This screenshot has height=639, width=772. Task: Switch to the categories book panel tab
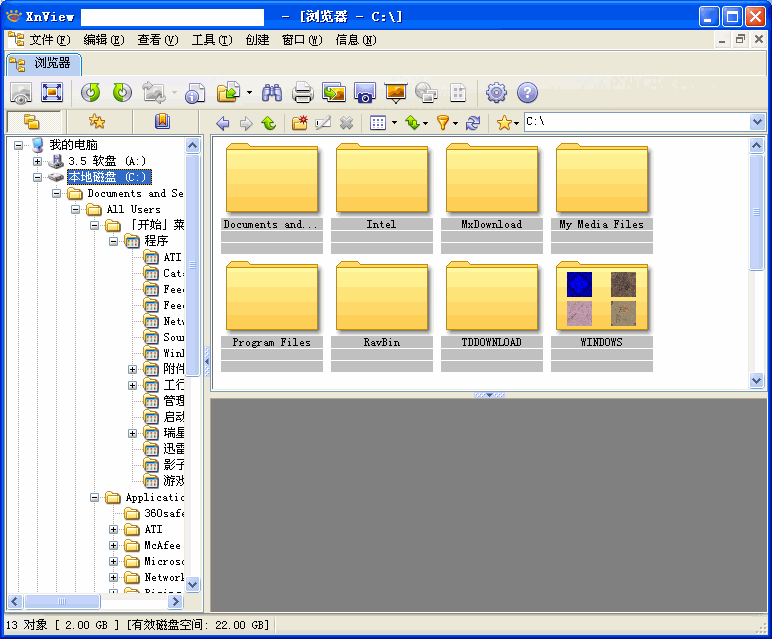point(162,122)
